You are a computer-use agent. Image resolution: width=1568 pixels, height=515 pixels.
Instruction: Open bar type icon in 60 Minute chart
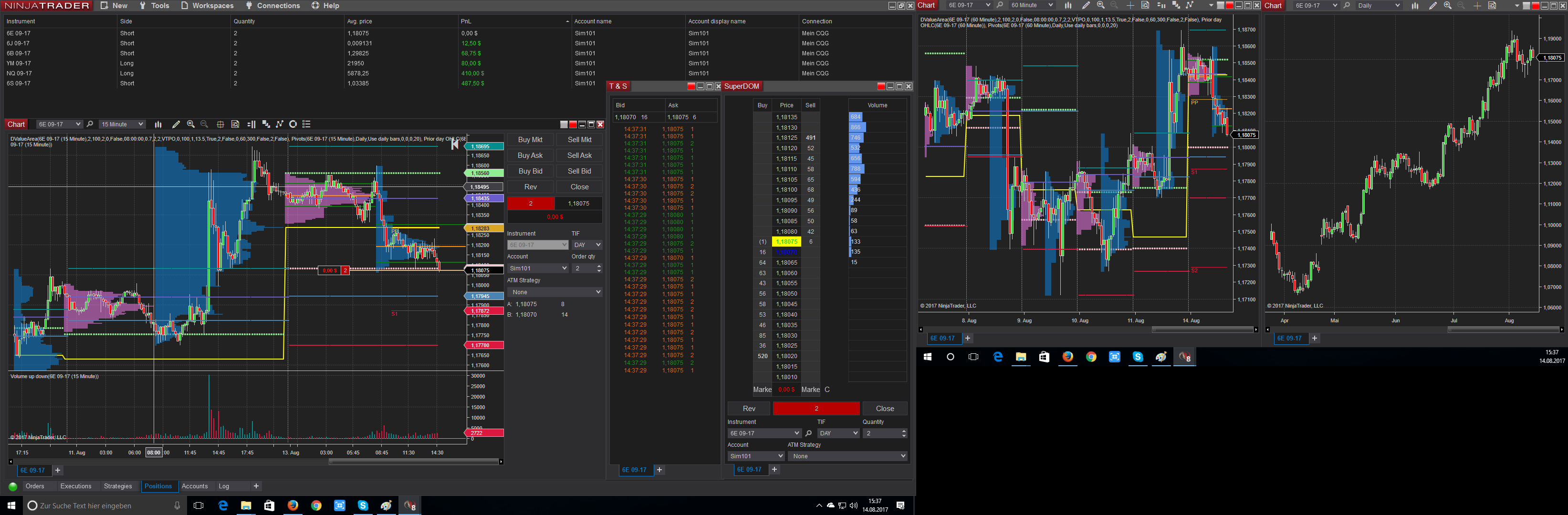coord(1067,5)
